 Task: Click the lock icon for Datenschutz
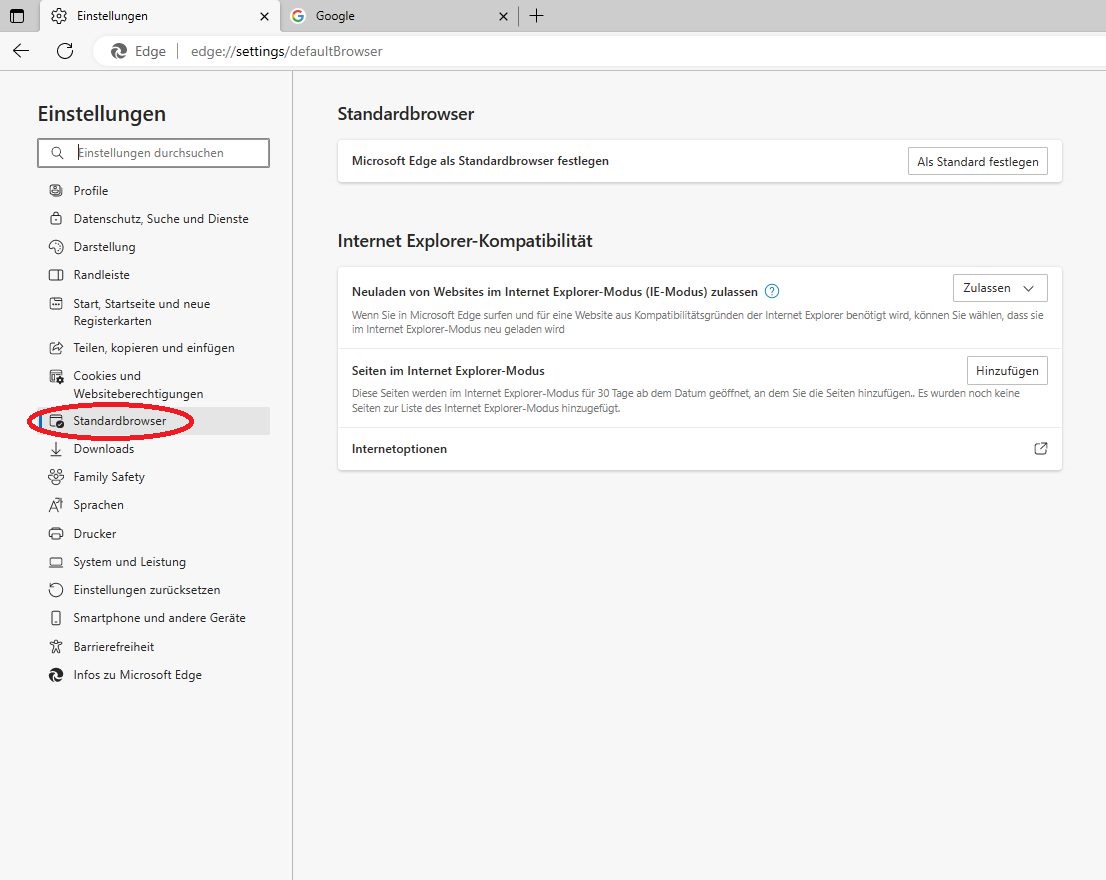(56, 219)
